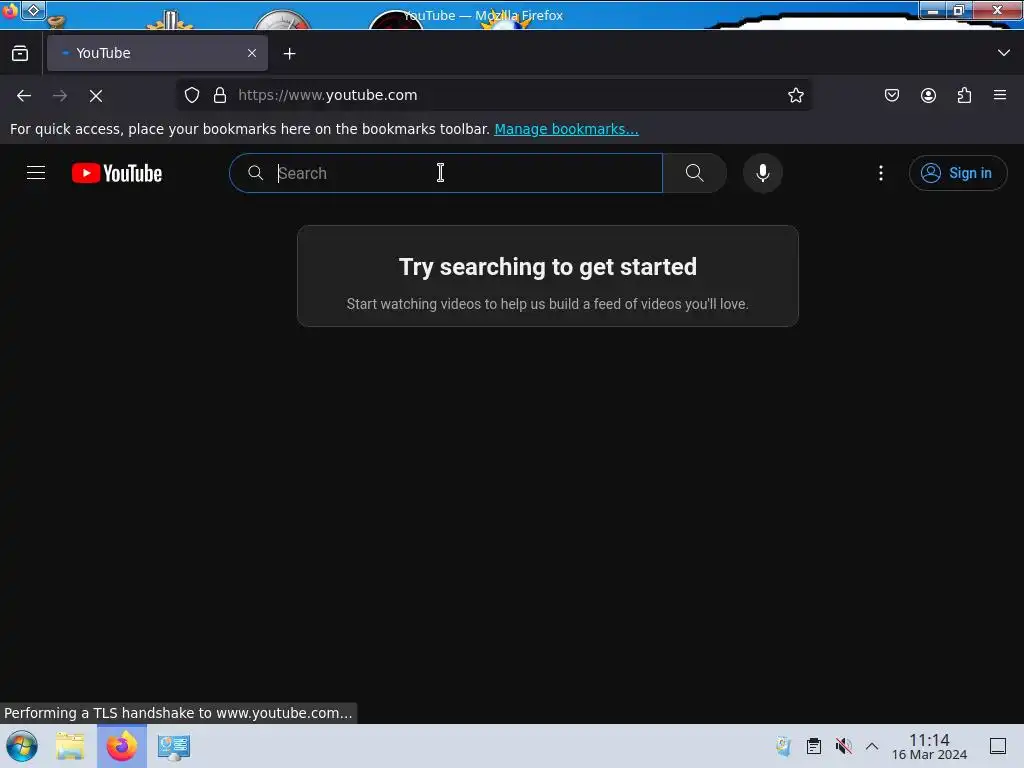
Task: Go back one page
Action: (x=24, y=95)
